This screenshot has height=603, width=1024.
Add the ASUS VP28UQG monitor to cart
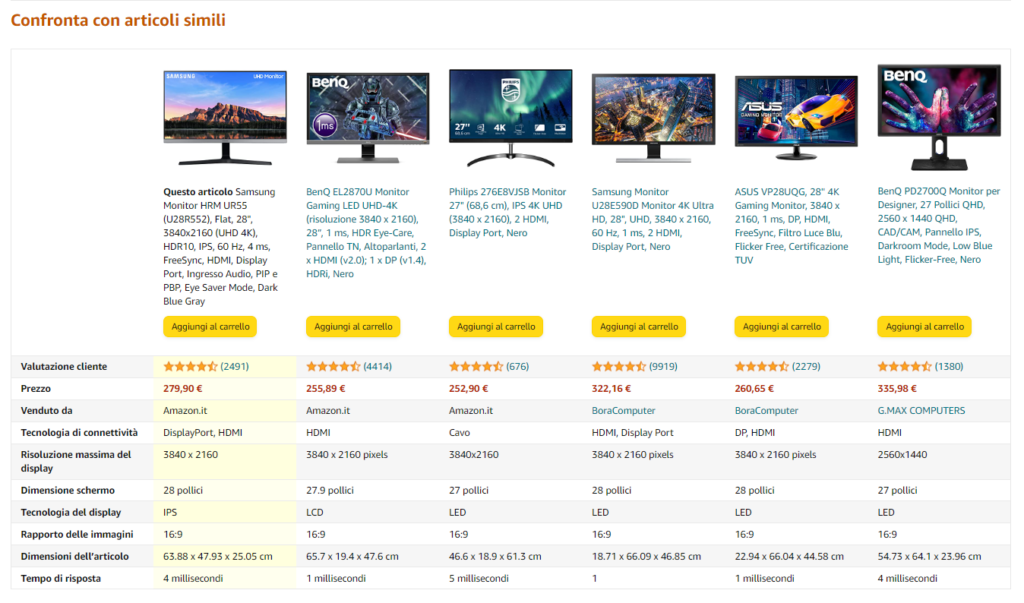782,327
